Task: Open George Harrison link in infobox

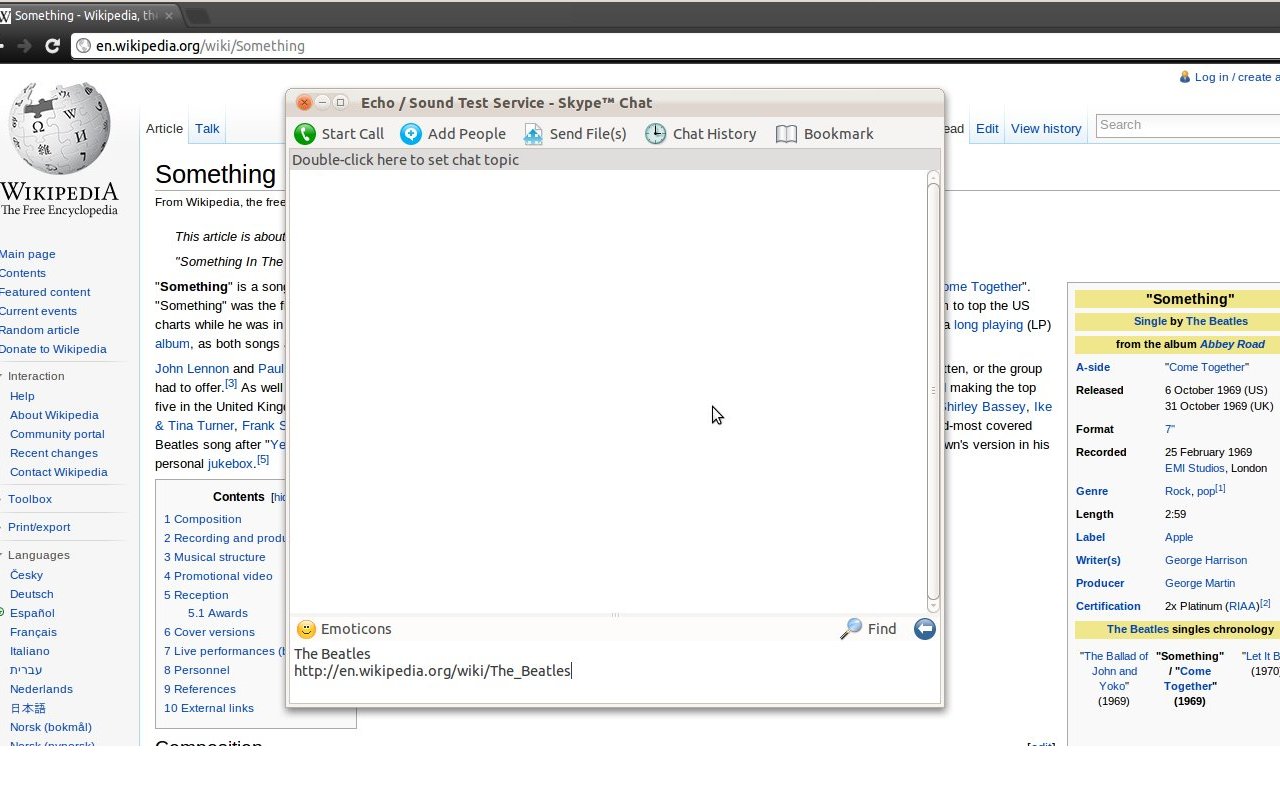Action: tap(1206, 560)
